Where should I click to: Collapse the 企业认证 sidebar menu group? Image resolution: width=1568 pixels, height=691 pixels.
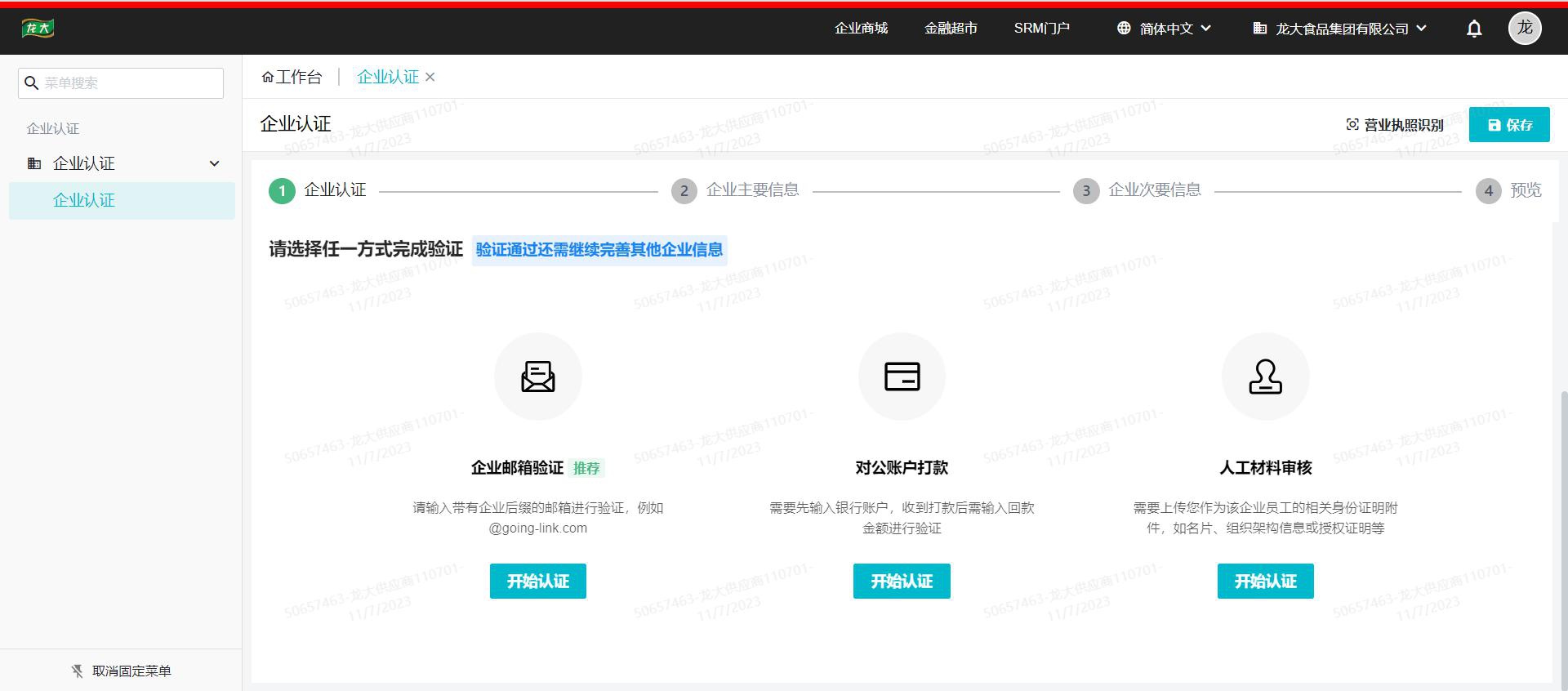click(x=214, y=163)
